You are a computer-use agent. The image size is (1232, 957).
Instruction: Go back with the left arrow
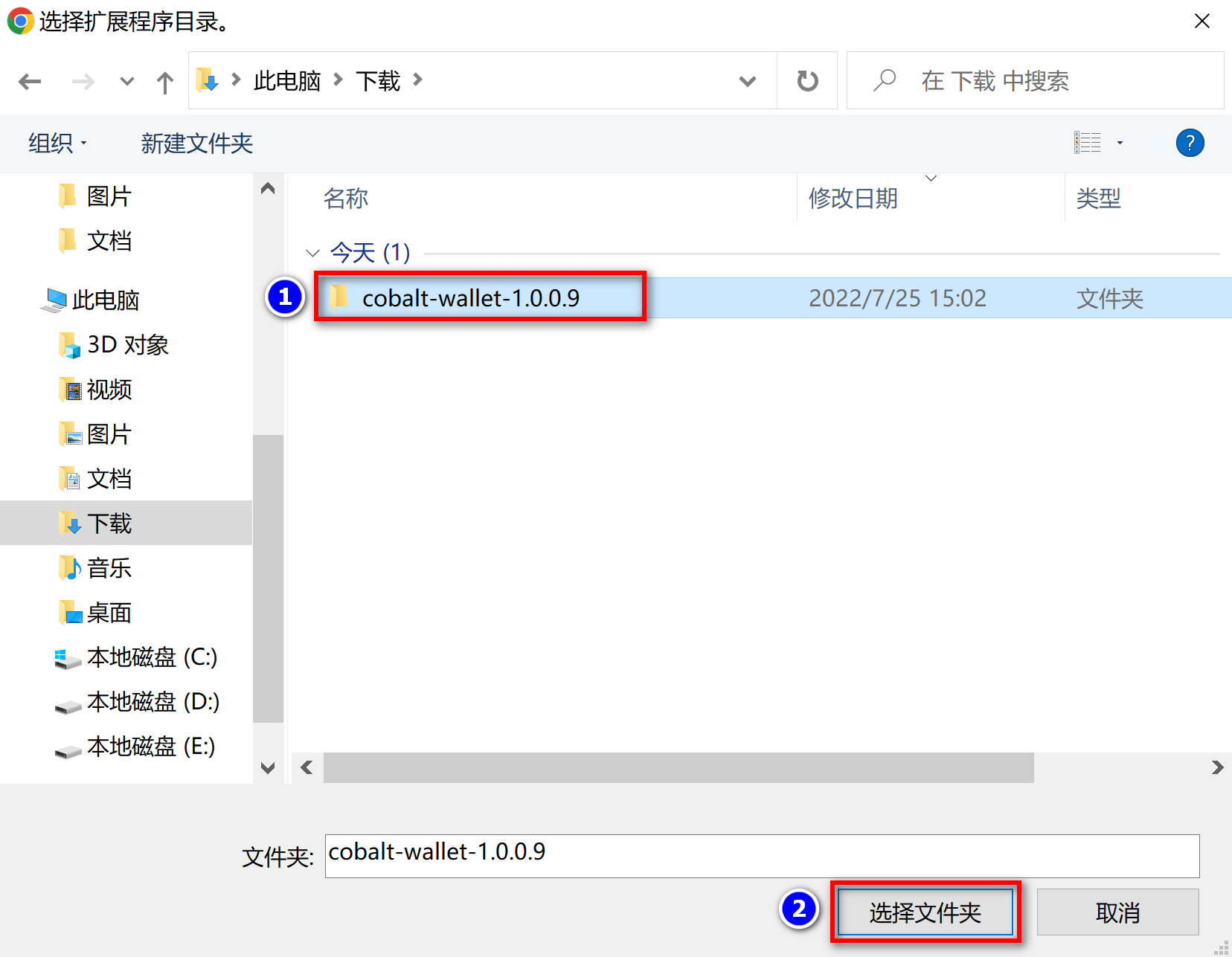[x=30, y=81]
